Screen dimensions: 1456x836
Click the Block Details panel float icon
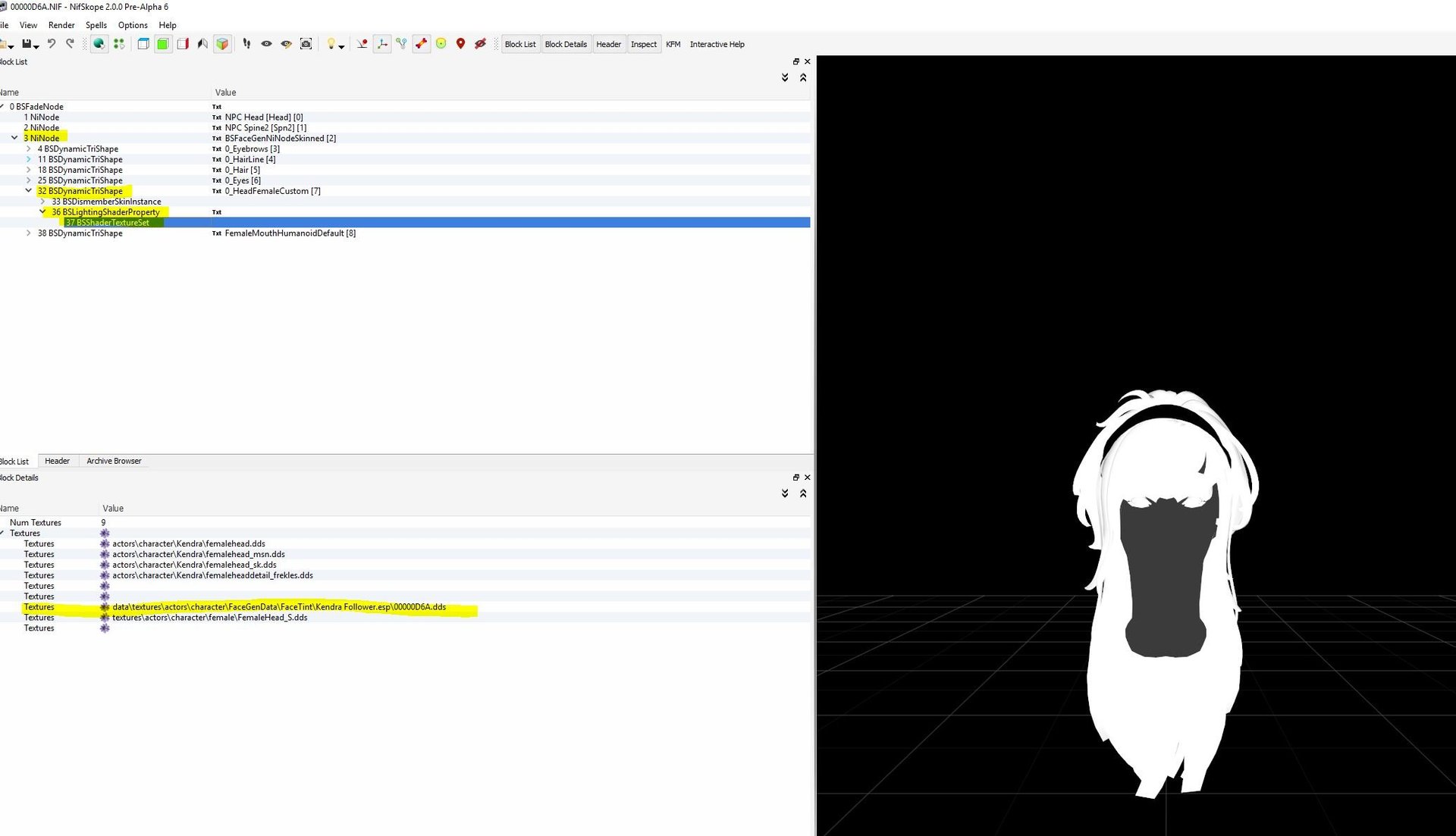tap(795, 477)
